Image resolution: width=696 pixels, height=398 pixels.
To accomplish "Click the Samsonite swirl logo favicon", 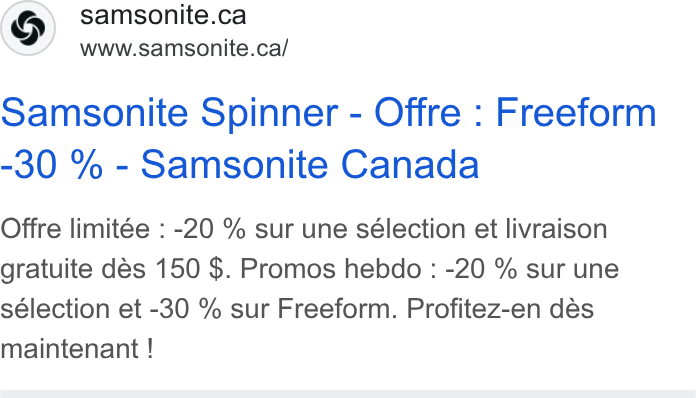I will pos(28,28).
